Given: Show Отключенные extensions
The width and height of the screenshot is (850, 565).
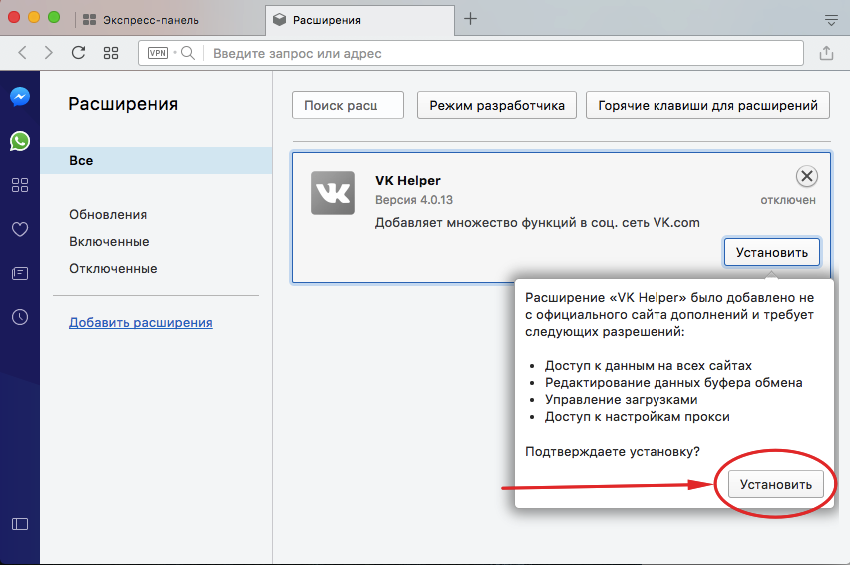Looking at the screenshot, I should (x=113, y=269).
